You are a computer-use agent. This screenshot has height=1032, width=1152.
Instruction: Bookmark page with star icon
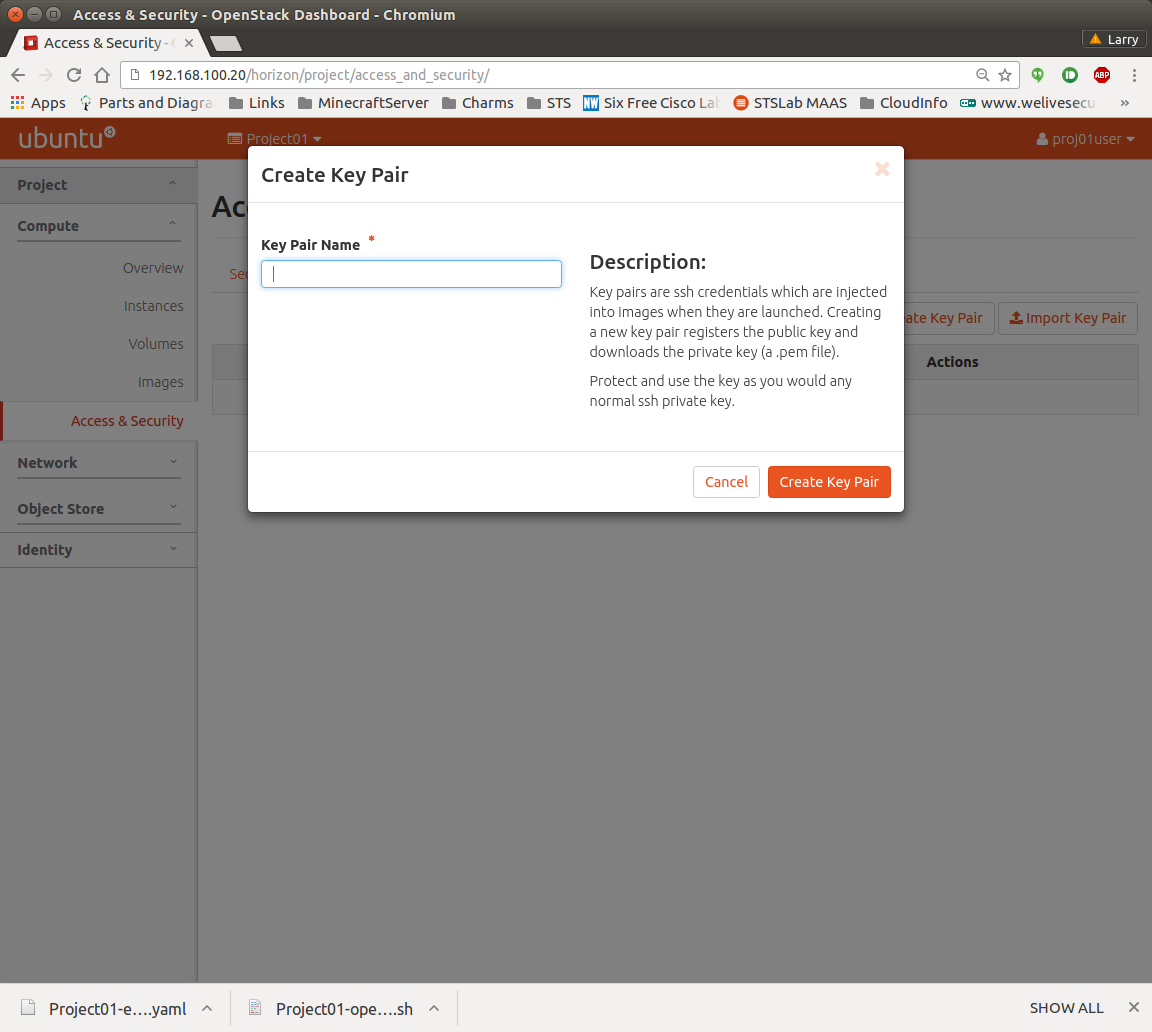click(1005, 75)
